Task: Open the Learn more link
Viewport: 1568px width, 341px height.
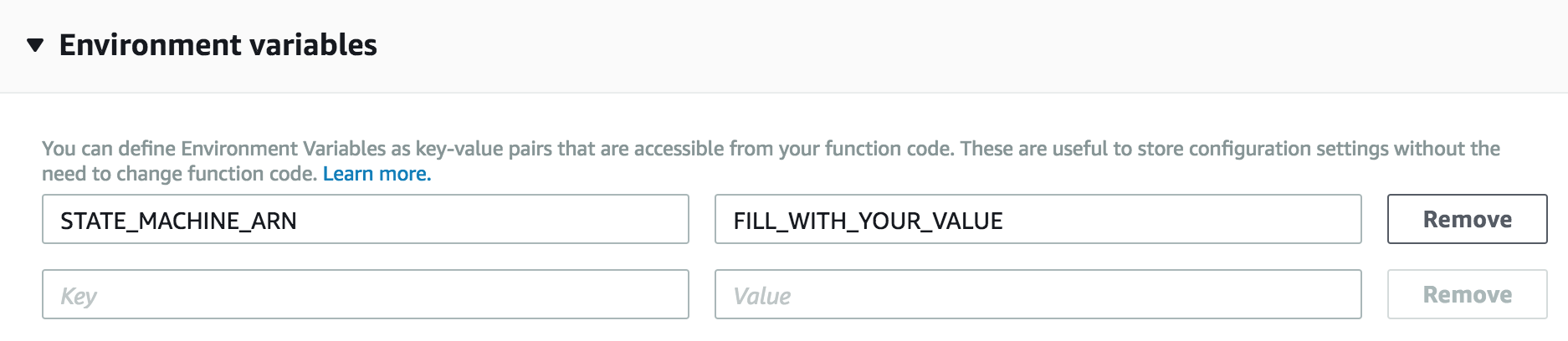Action: pos(377,174)
